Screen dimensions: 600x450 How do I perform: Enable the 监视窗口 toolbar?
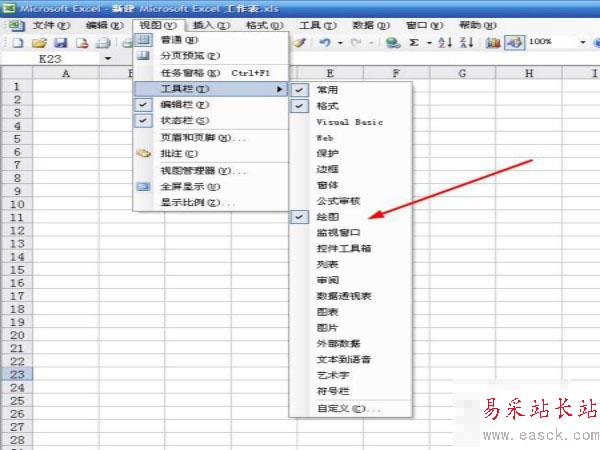click(x=351, y=233)
